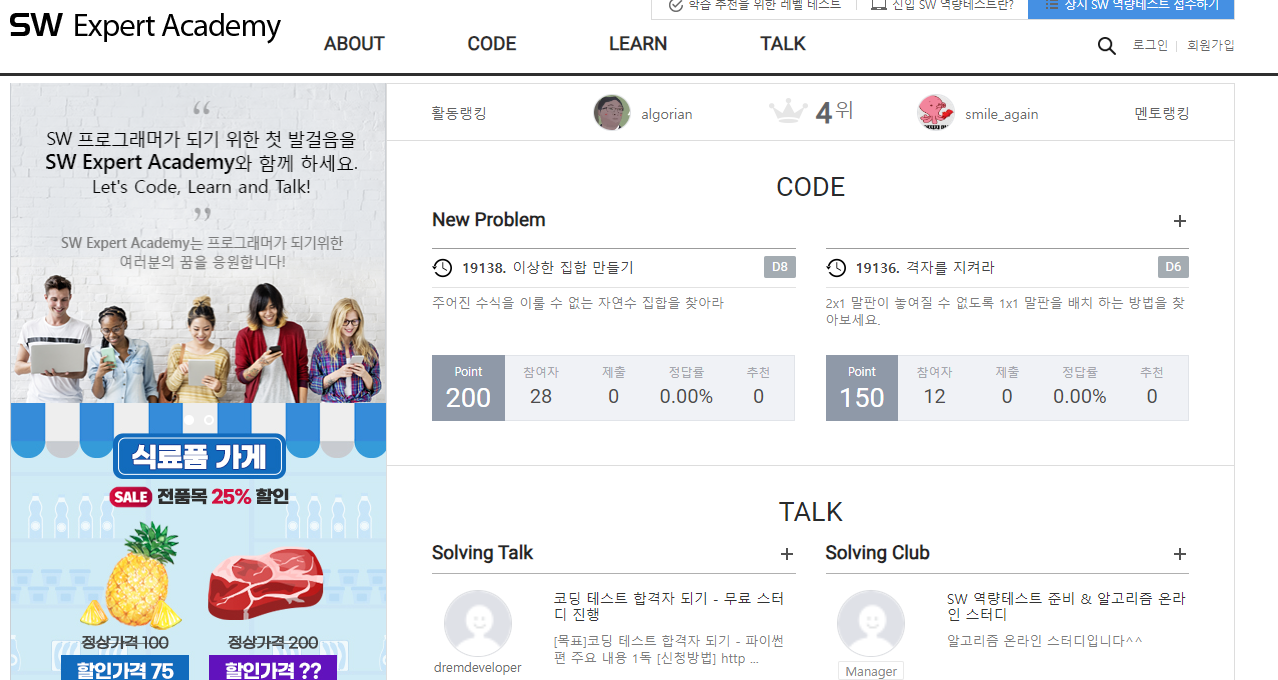
Task: Open the TALK menu in the navigation bar
Action: 783,44
